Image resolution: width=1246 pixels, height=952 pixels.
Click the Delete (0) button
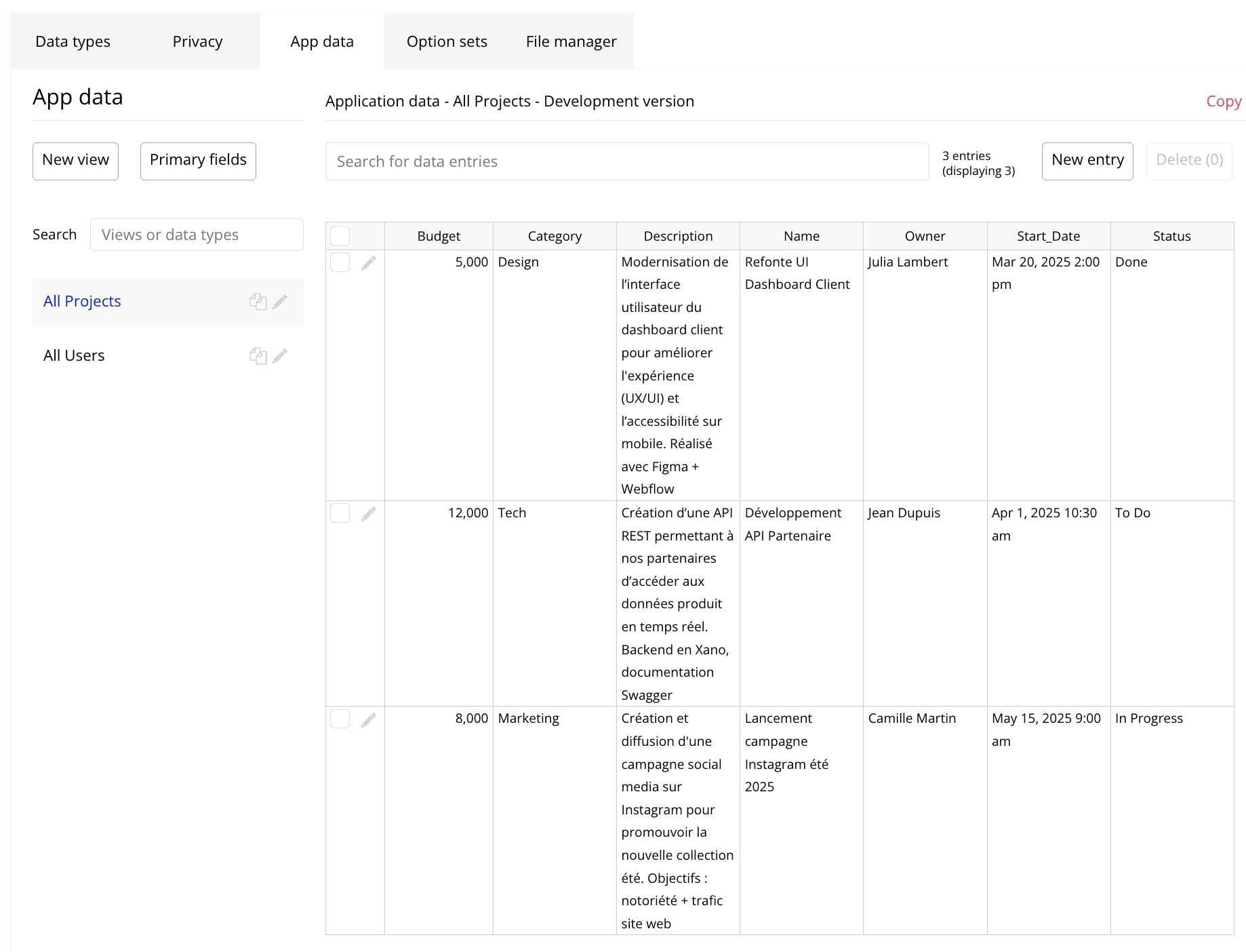[x=1189, y=161]
